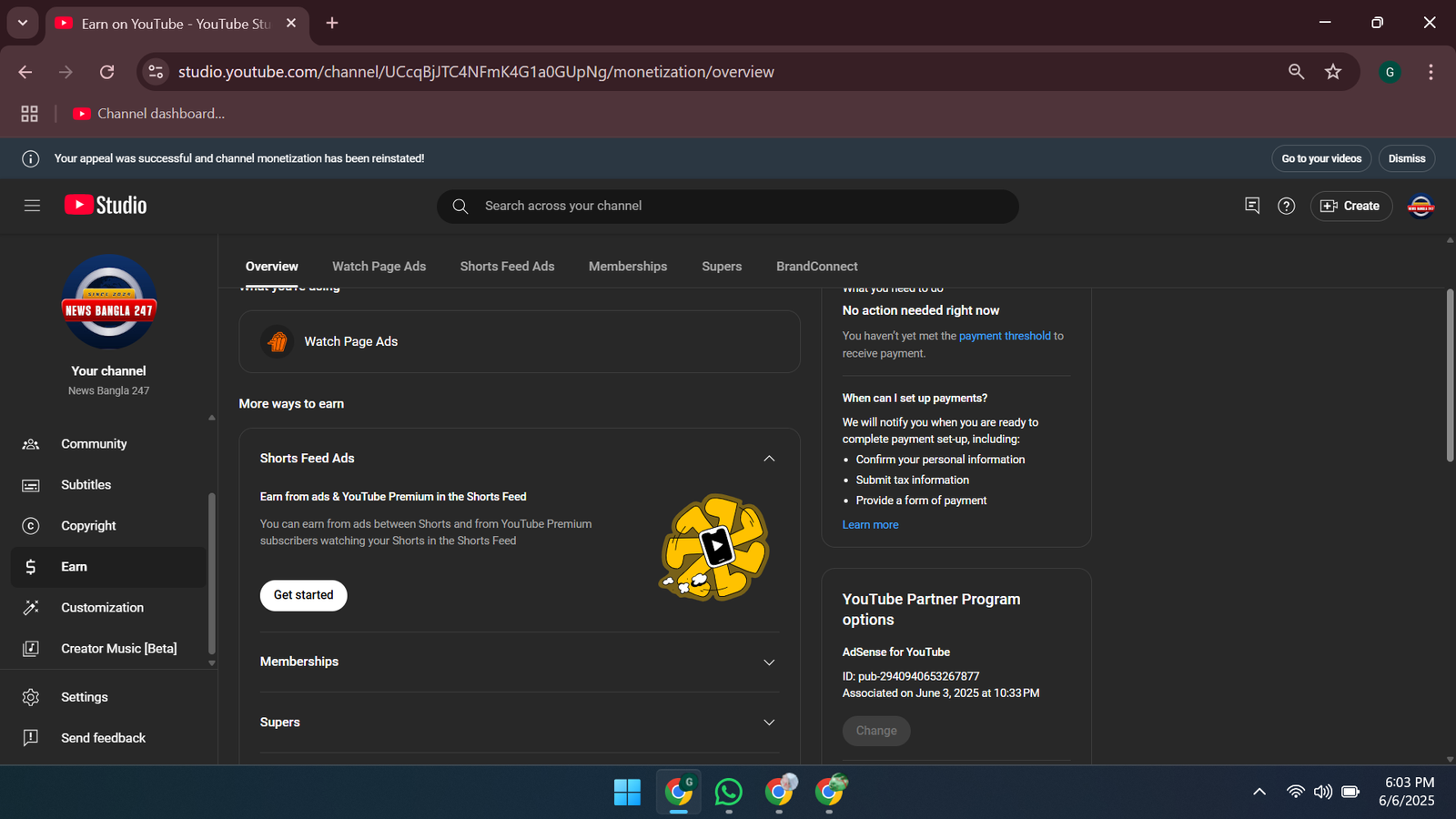Click the search magnifier icon in Studio
Screen dimensions: 1456x819
tap(460, 207)
